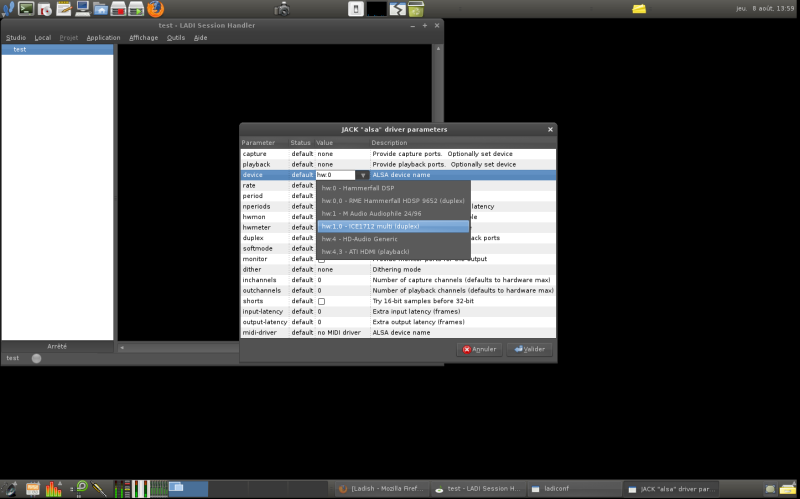Click the yellow folder notification icon

(639, 9)
